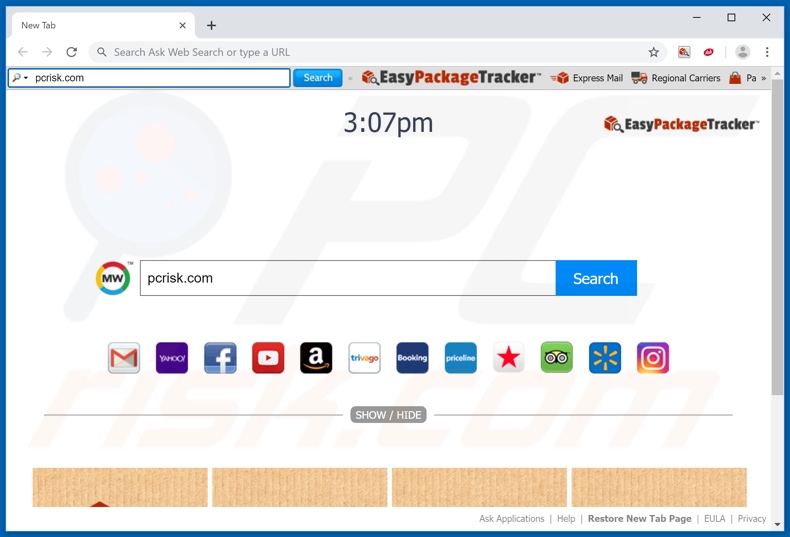The height and width of the screenshot is (537, 790).
Task: Open the Chrome profile avatar
Action: click(743, 52)
